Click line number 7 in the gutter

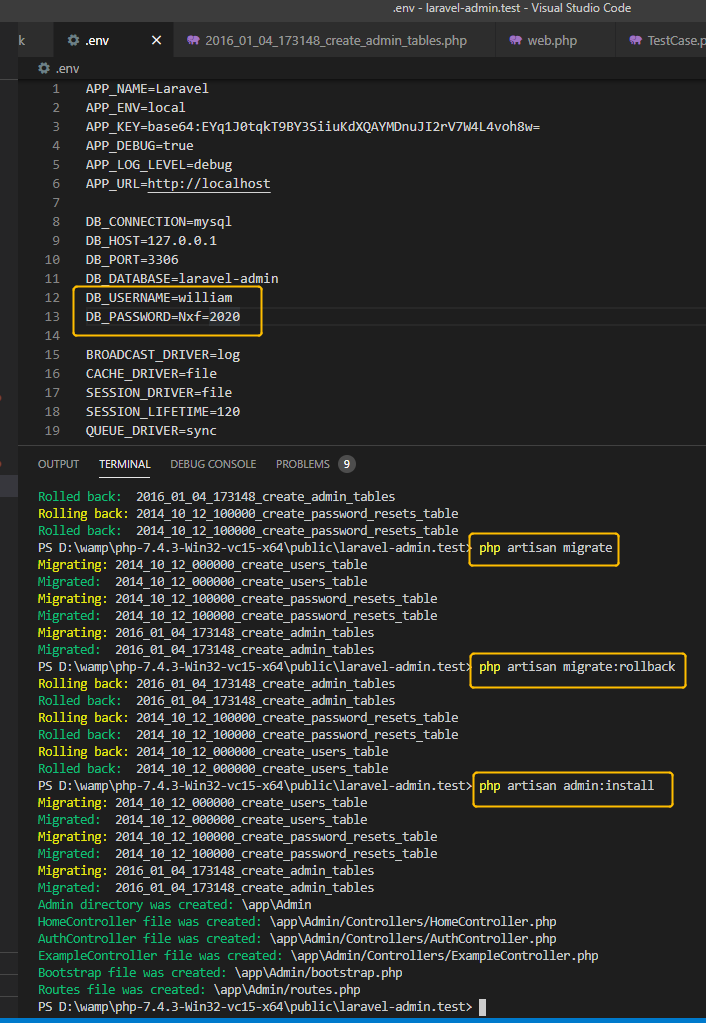click(56, 202)
